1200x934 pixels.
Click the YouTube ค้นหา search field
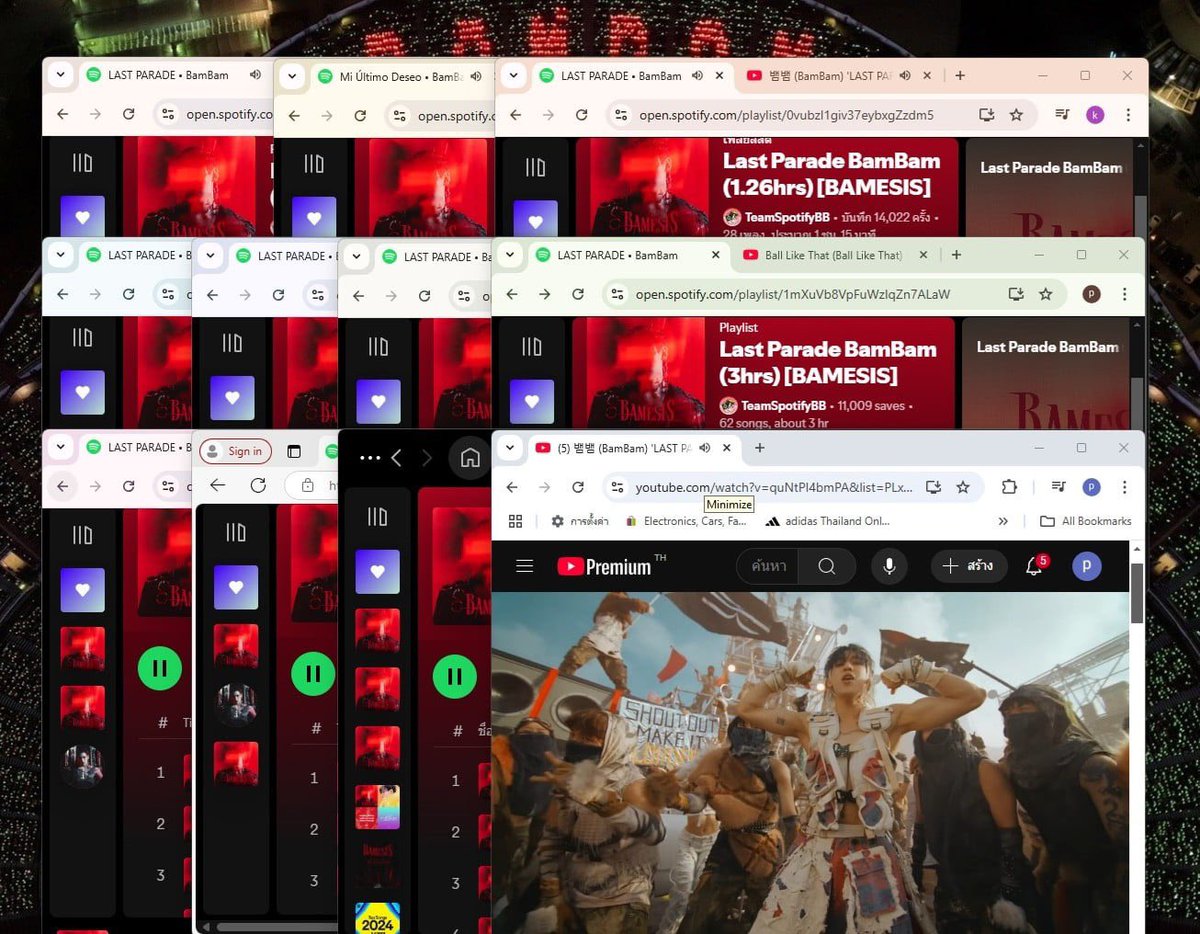pos(770,566)
